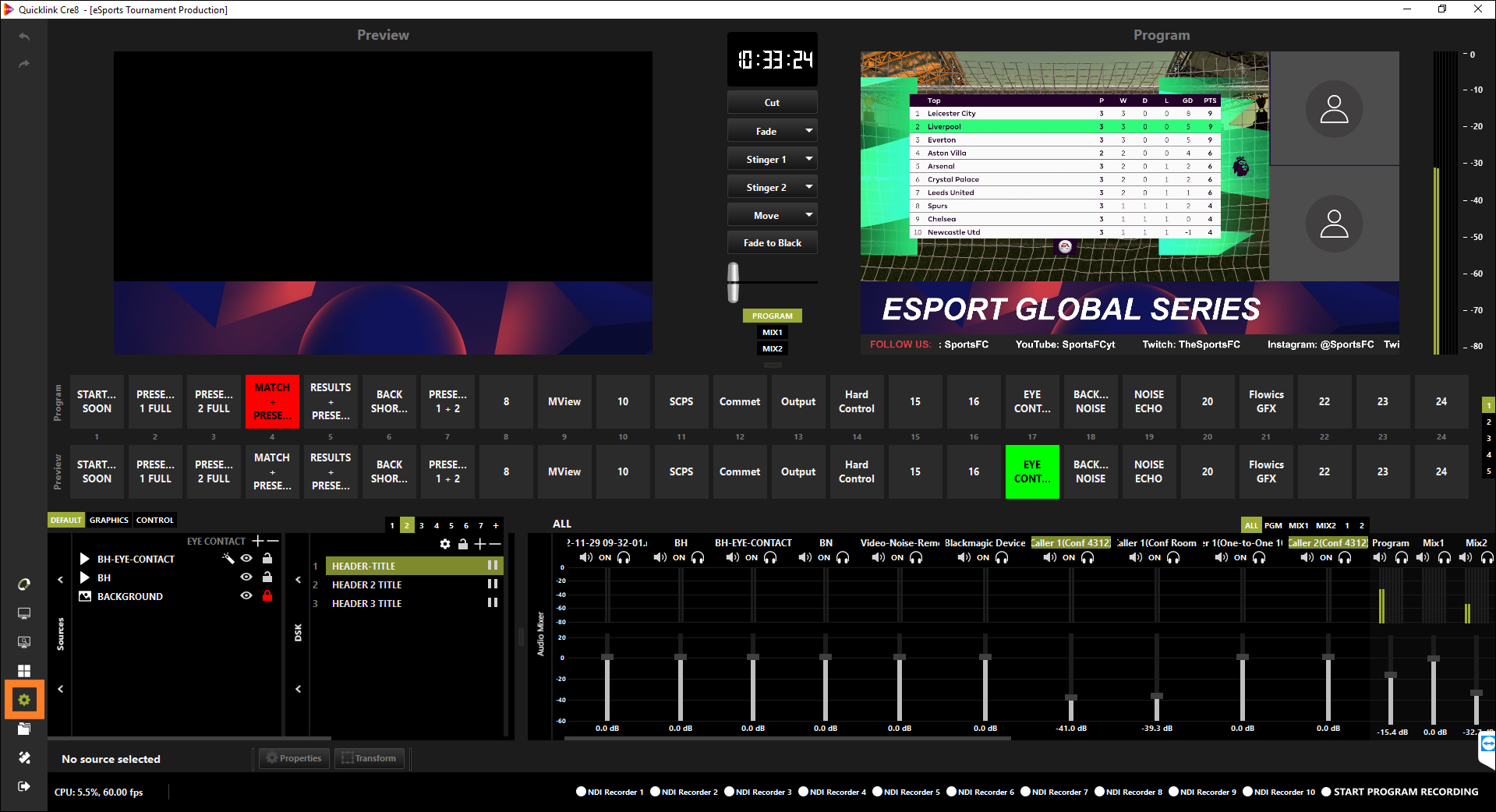Screen dimensions: 1496x812
Task: Click the redo arrow in the left sidebar
Action: pos(24,64)
